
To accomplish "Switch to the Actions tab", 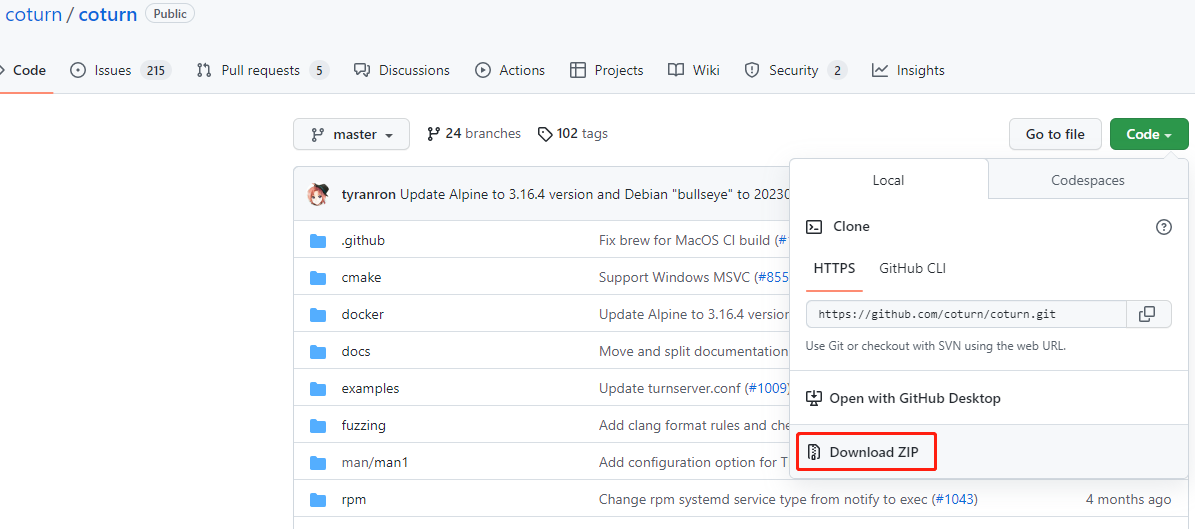I will click(510, 70).
